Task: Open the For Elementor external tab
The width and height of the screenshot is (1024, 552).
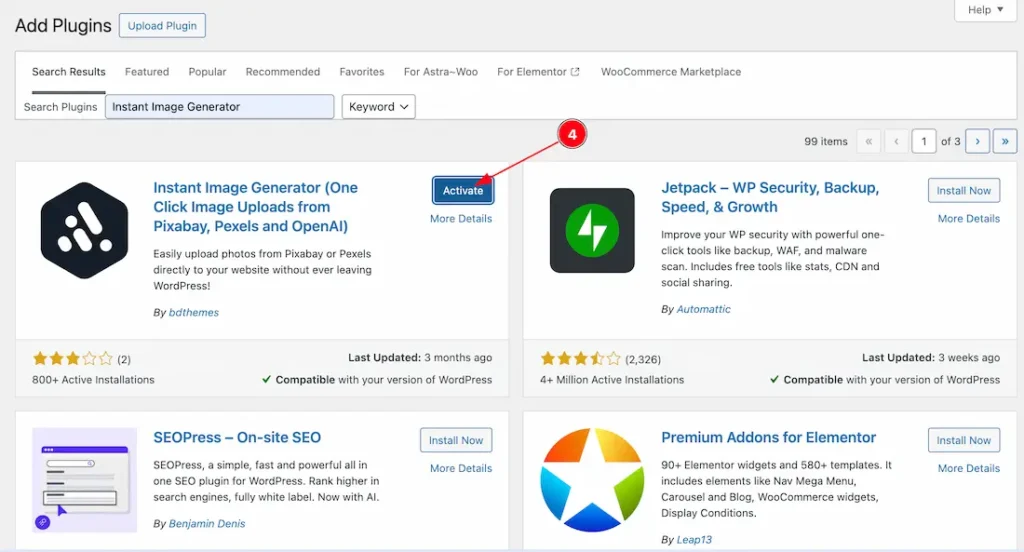Action: click(x=538, y=72)
